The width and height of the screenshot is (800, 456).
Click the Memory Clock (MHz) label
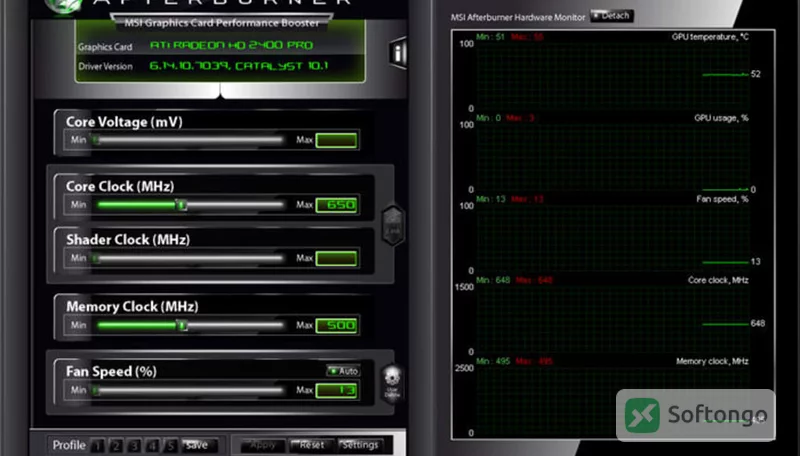132,307
